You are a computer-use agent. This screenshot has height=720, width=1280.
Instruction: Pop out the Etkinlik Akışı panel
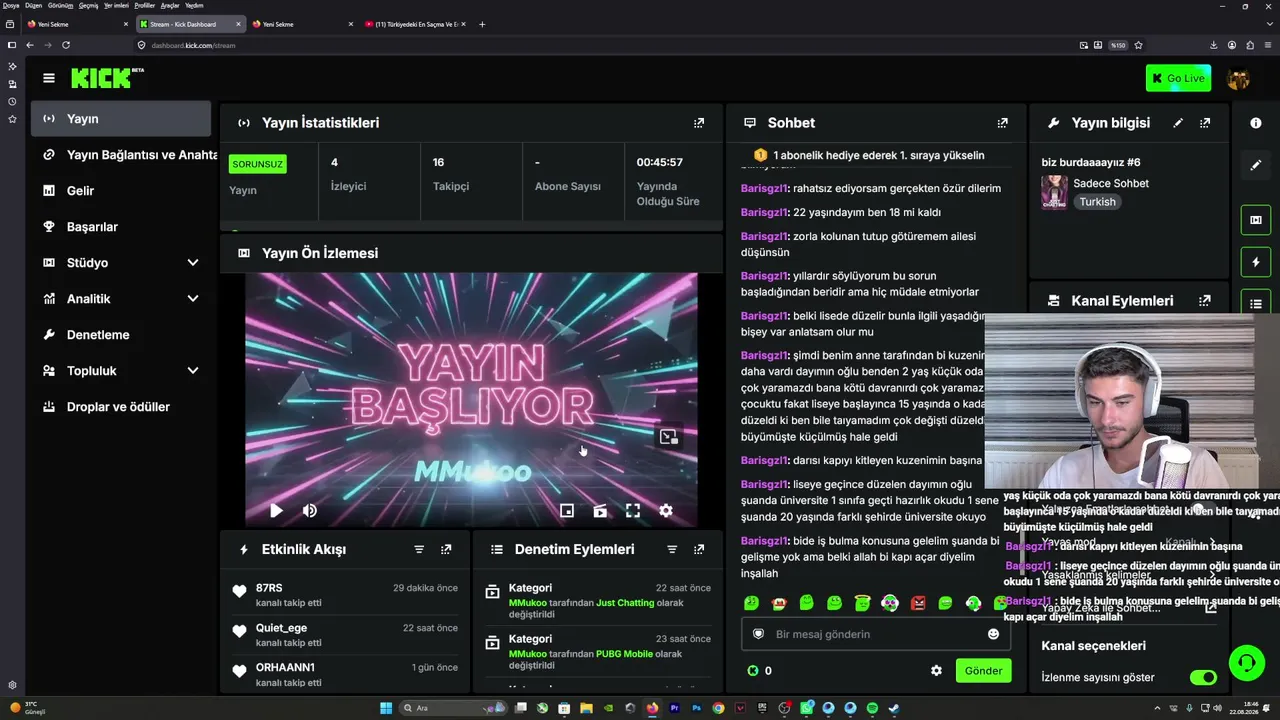pos(446,549)
